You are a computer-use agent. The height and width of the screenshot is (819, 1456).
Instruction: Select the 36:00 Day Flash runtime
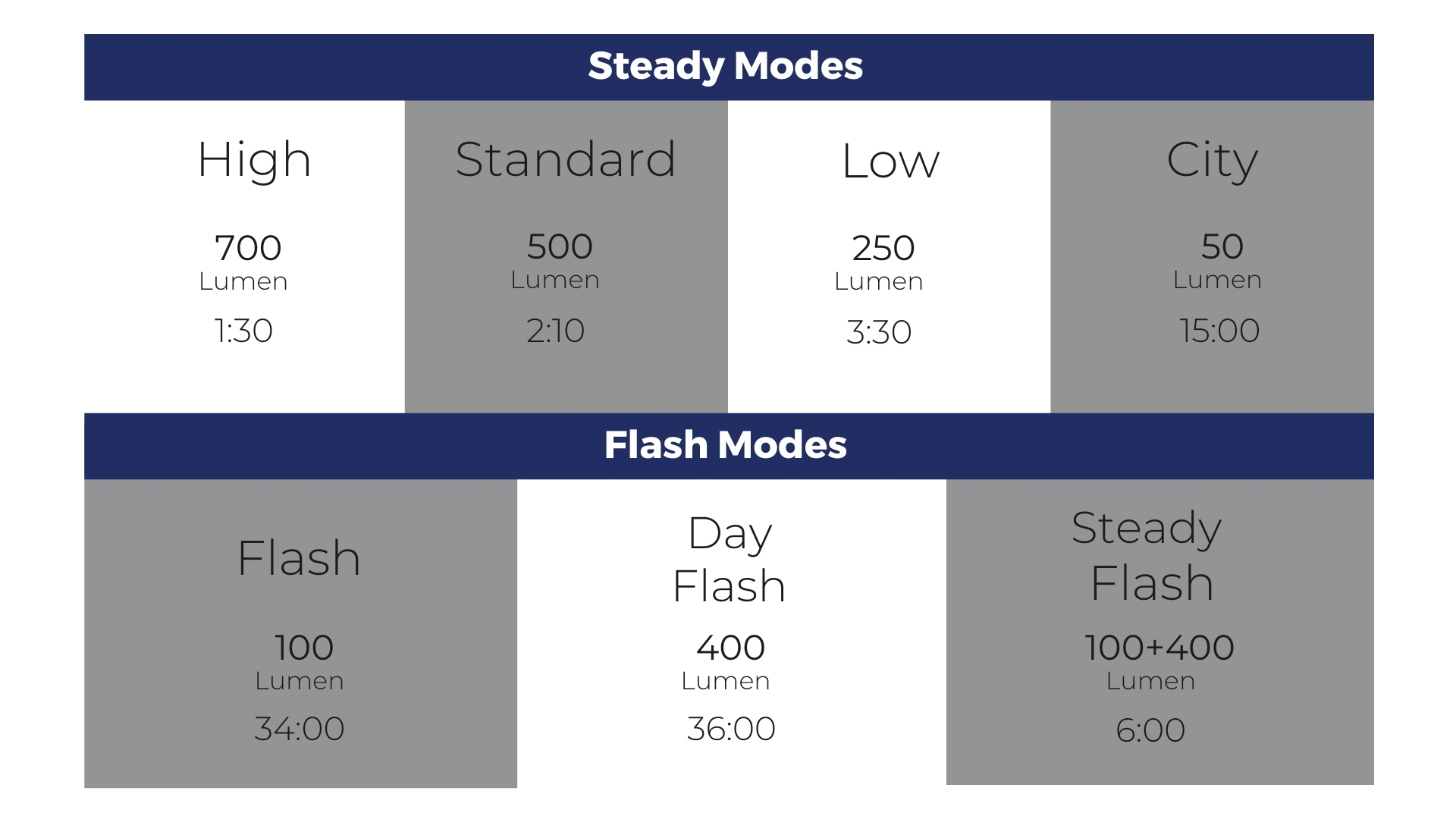pyautogui.click(x=731, y=729)
